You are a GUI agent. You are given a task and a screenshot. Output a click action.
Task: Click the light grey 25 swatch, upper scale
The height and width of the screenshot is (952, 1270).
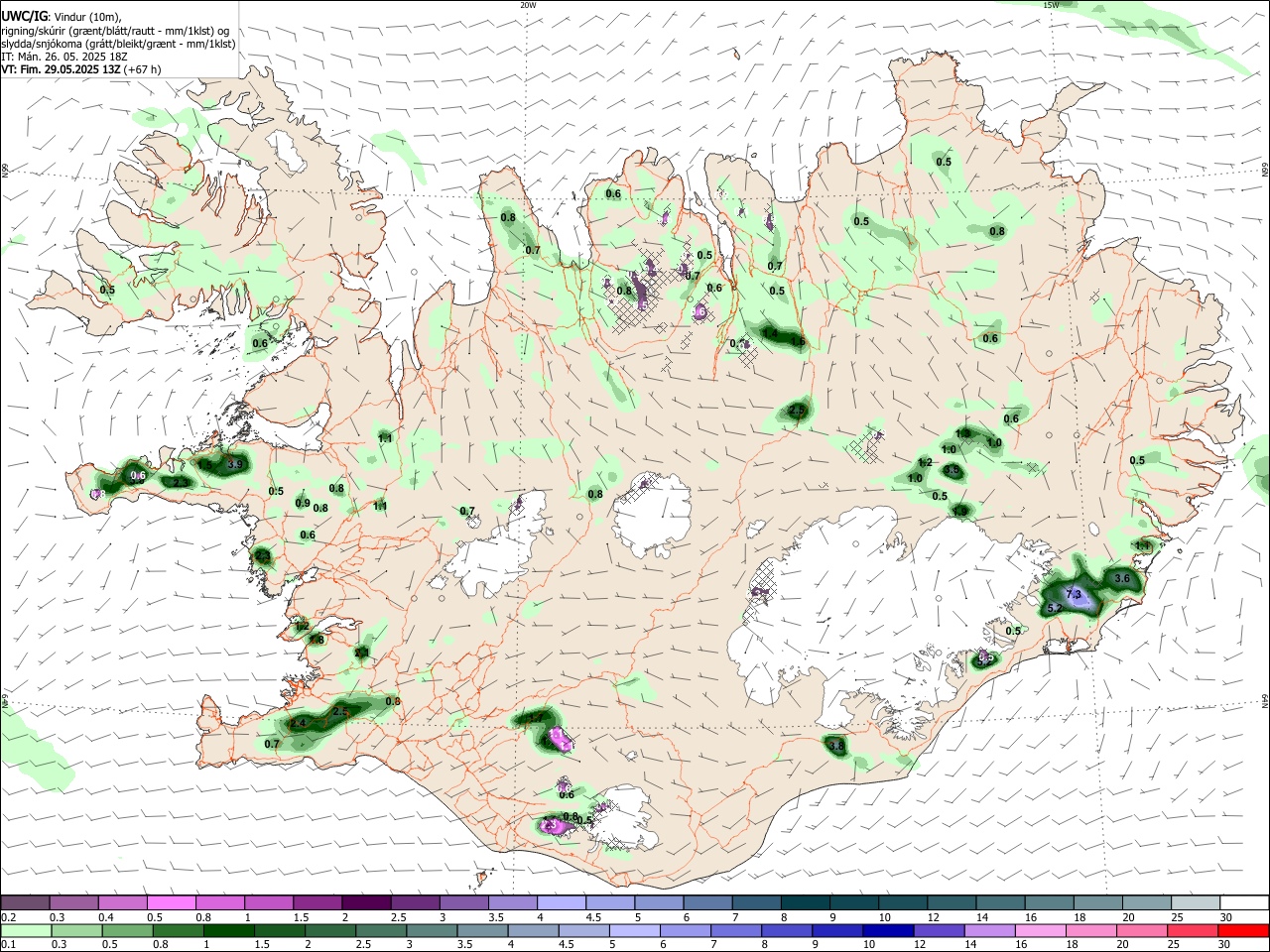click(1195, 903)
